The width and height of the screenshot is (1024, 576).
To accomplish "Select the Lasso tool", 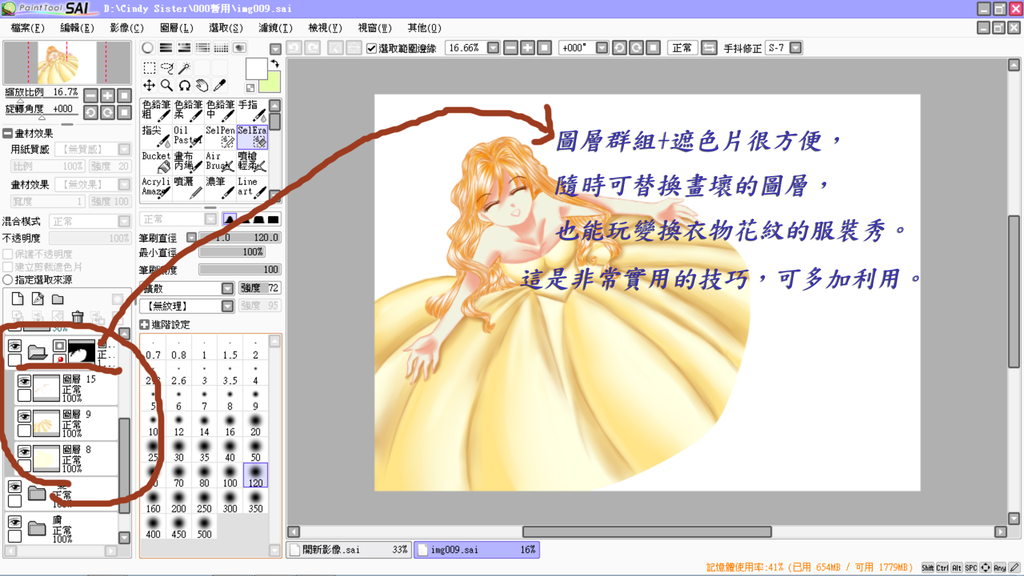I will coord(167,68).
